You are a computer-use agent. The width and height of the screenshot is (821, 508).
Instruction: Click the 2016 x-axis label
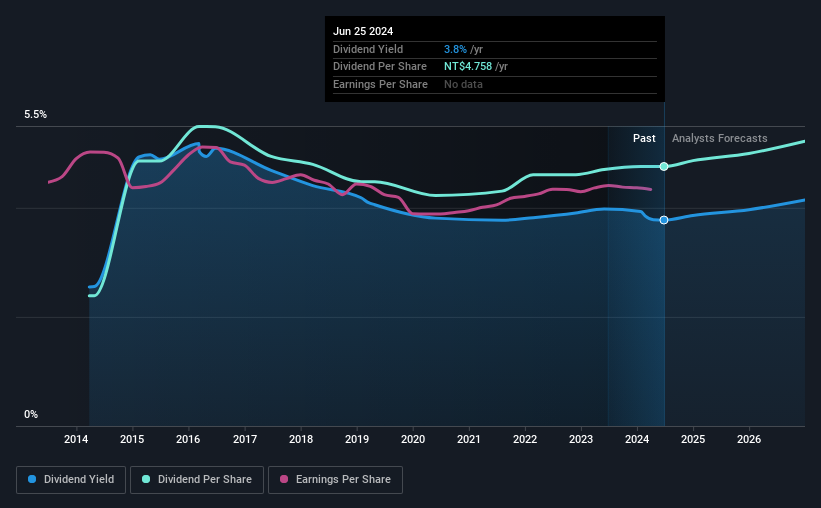(x=188, y=439)
